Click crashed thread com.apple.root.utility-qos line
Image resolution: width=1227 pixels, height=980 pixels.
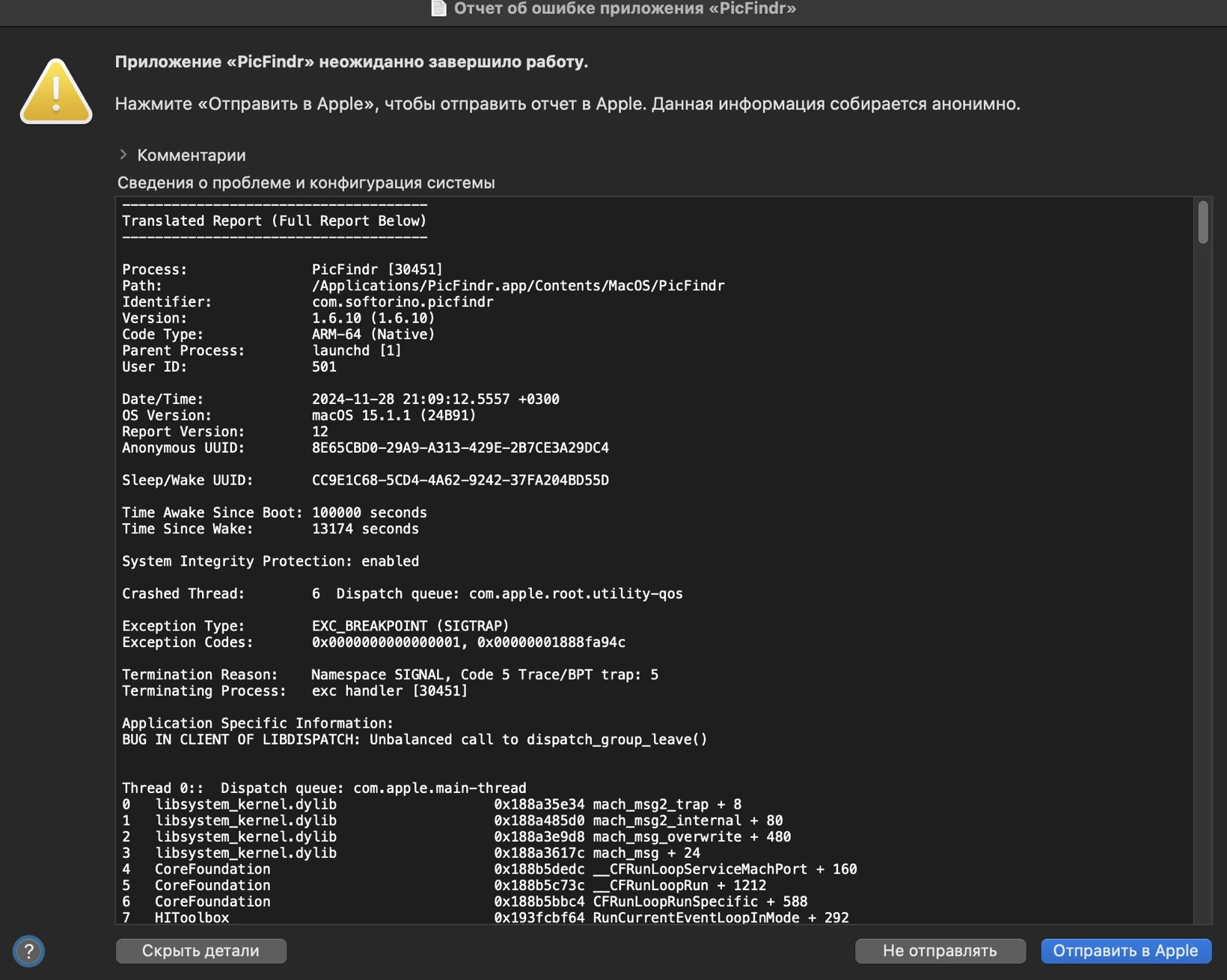coord(403,593)
